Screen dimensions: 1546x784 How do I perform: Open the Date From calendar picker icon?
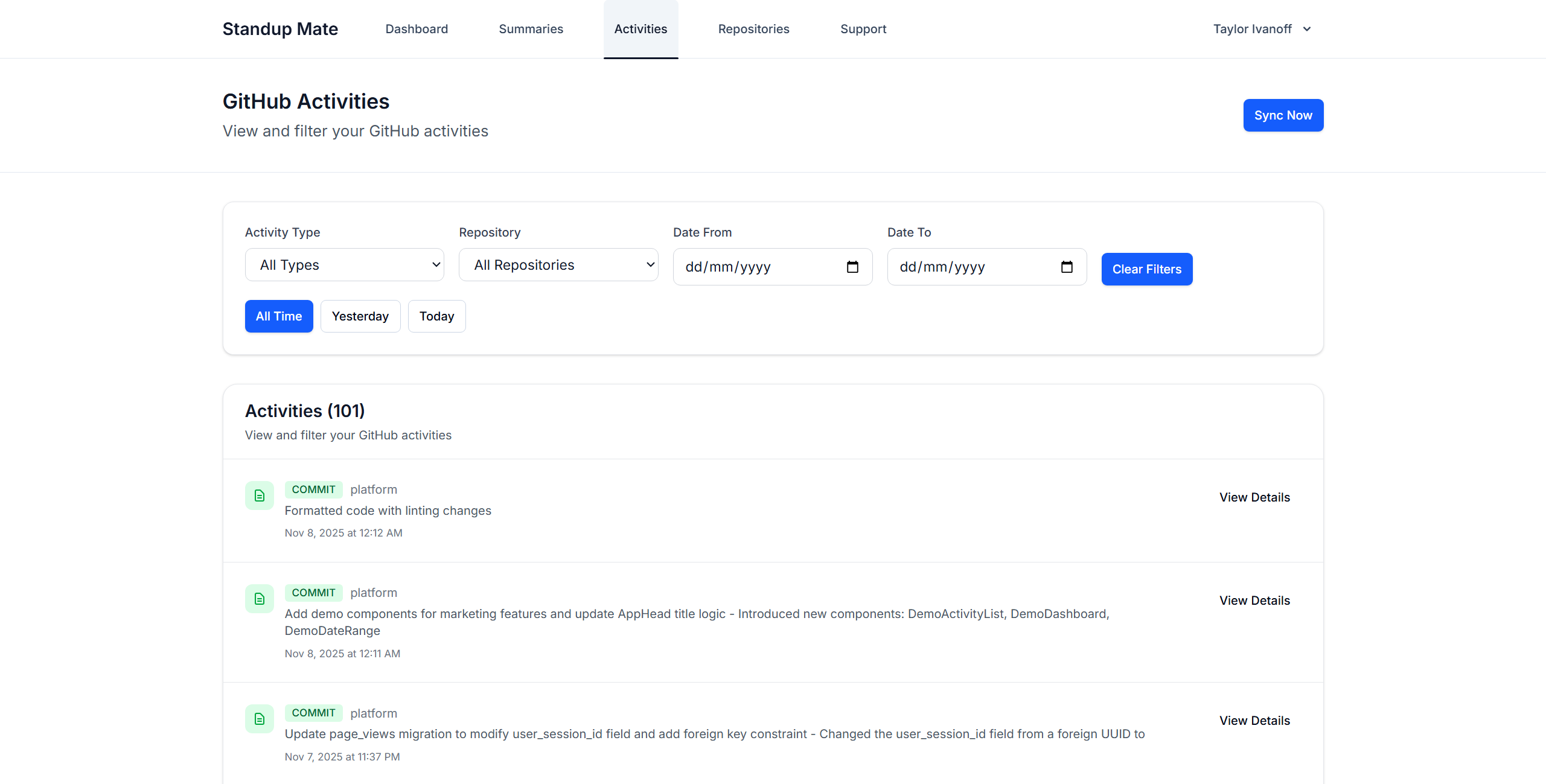[852, 267]
